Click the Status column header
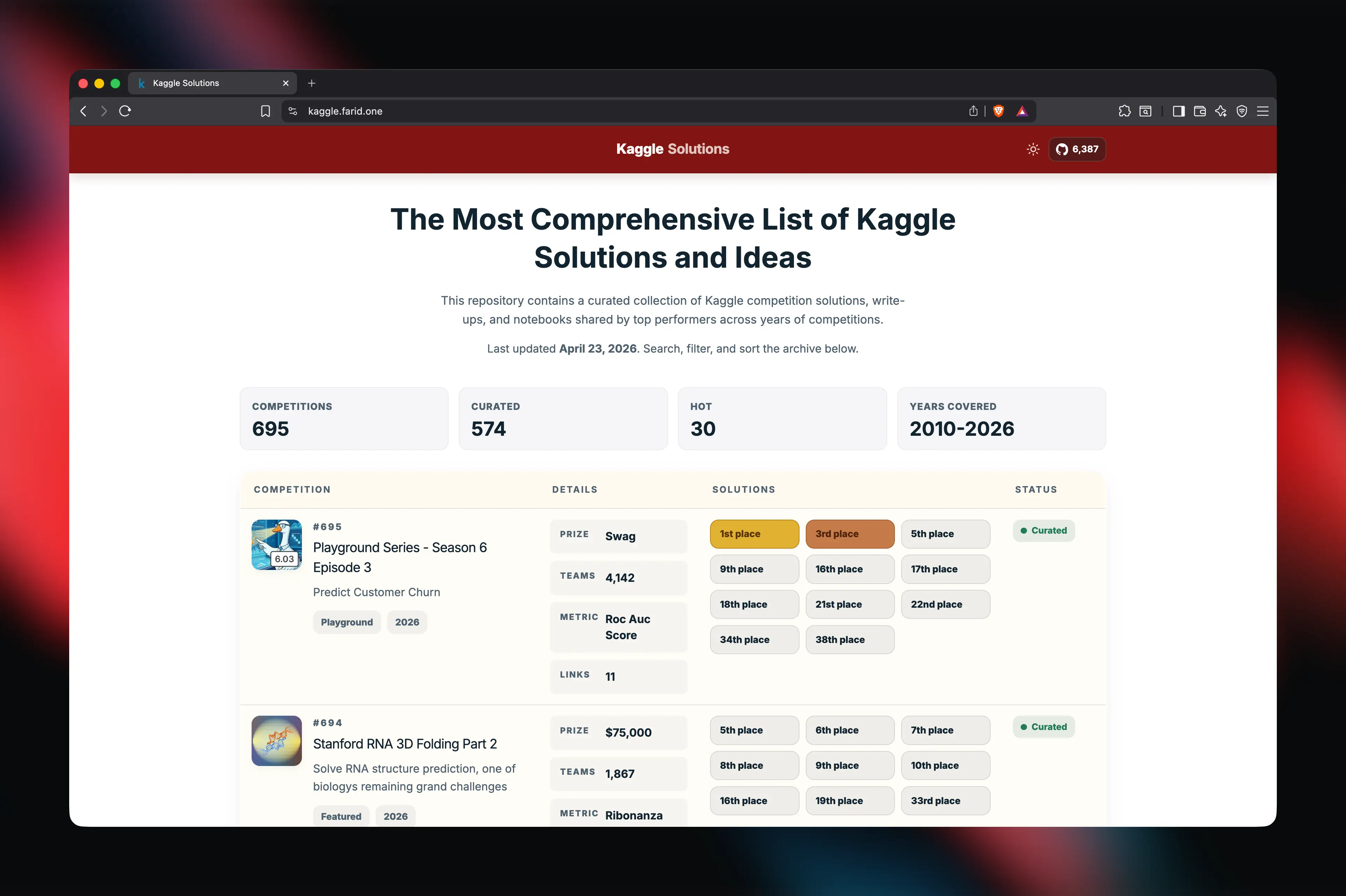Screen dimensions: 1346x896 click(x=1036, y=489)
